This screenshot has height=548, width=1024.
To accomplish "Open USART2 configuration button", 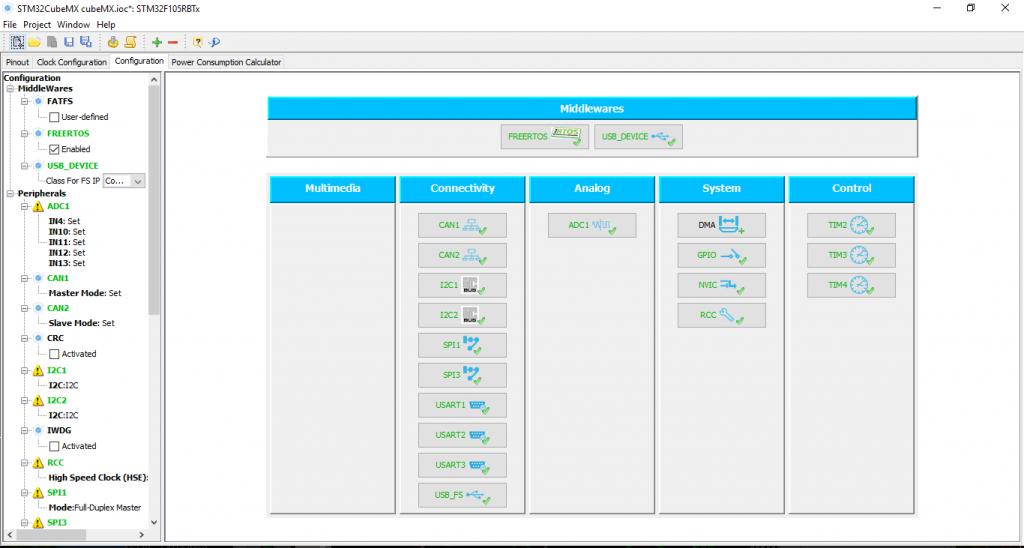I will pyautogui.click(x=462, y=435).
